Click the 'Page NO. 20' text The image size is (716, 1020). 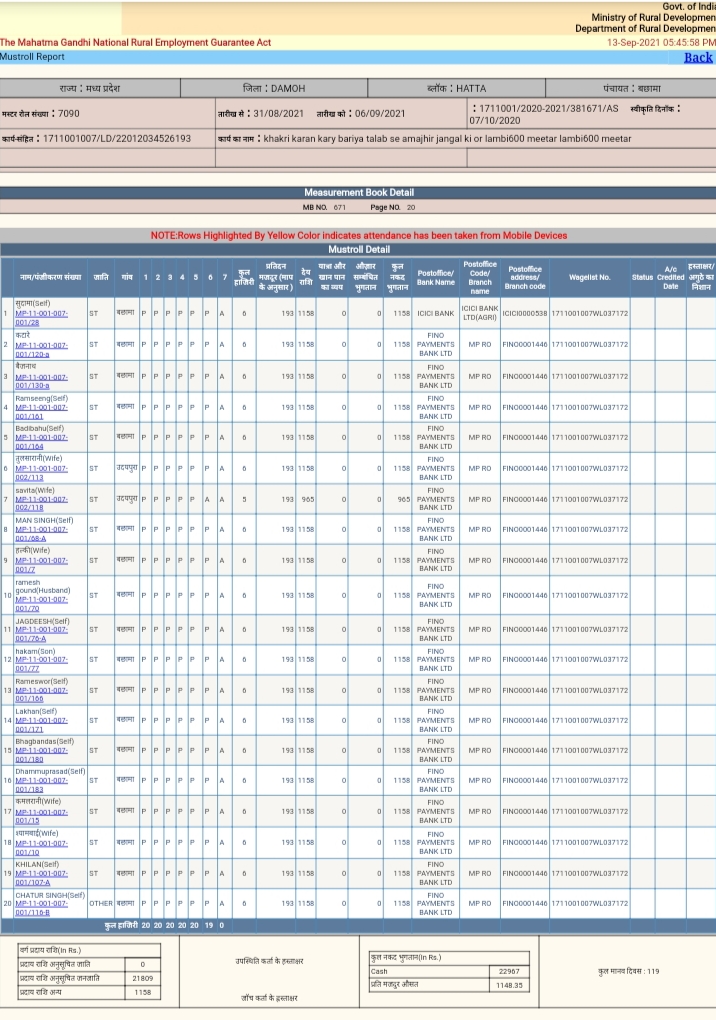pos(392,208)
